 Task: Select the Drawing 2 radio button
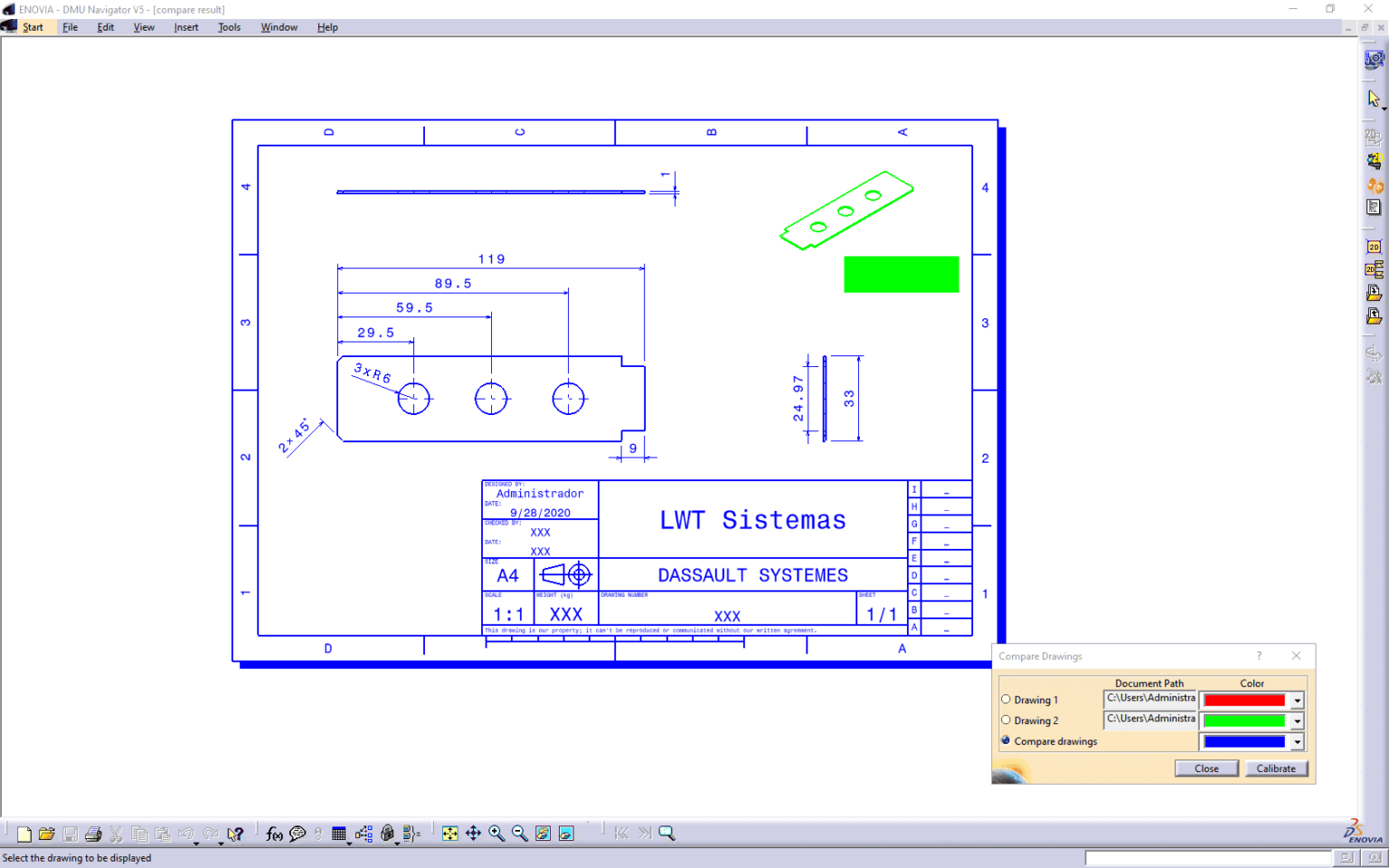(1006, 720)
